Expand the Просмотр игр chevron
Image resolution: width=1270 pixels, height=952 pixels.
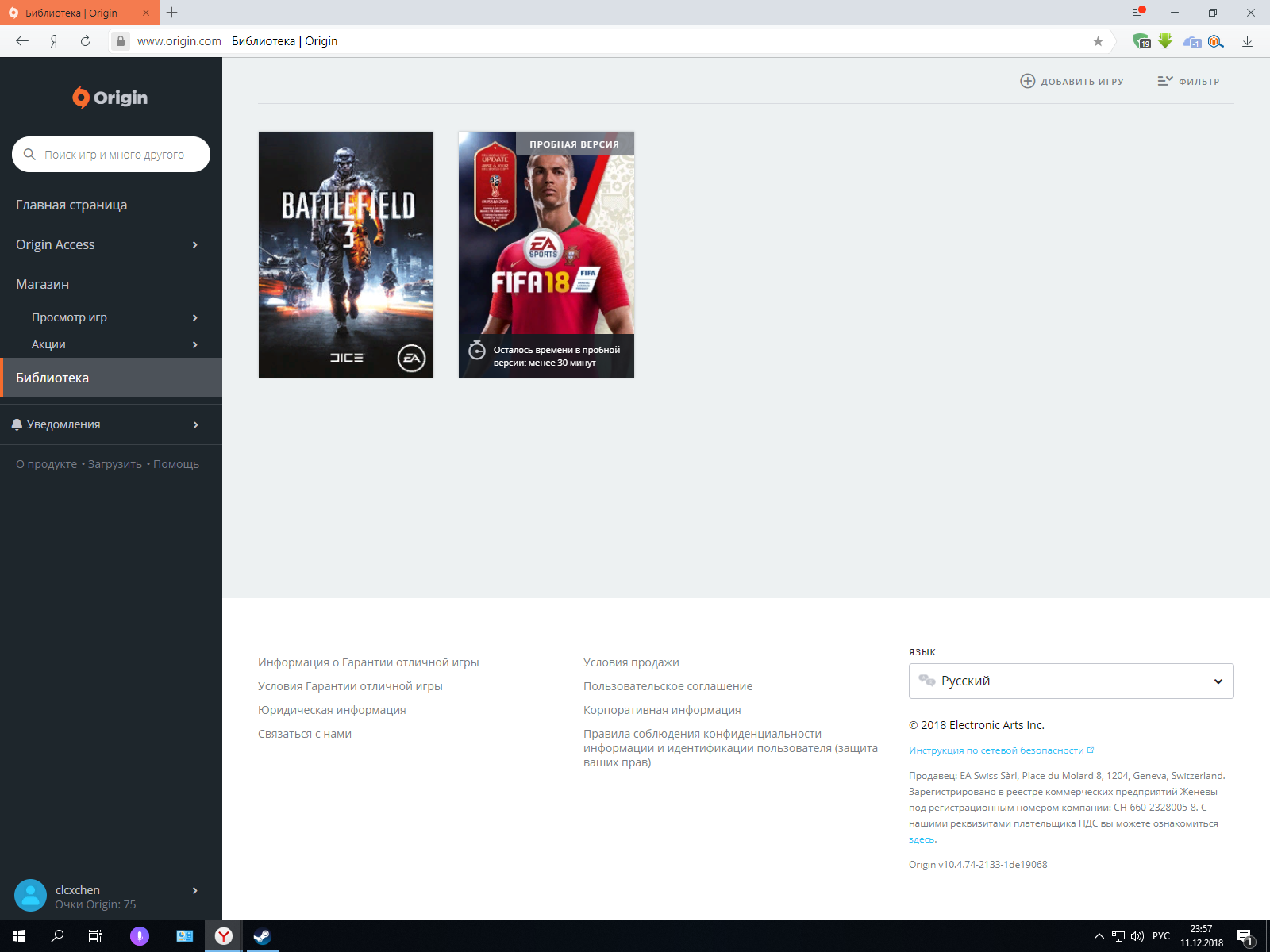tap(195, 317)
